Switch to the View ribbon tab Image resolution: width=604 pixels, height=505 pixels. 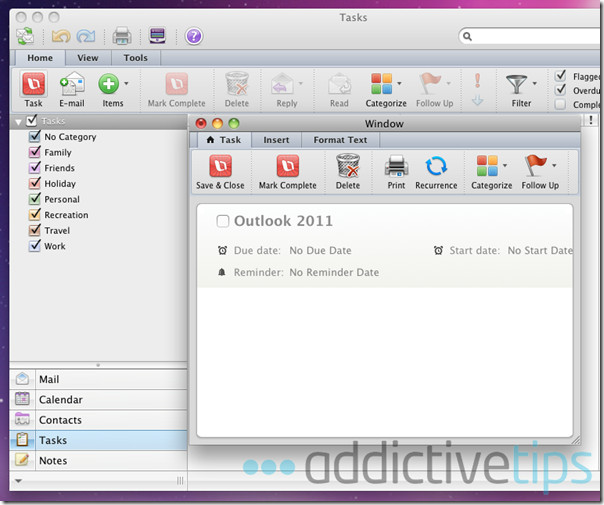88,58
